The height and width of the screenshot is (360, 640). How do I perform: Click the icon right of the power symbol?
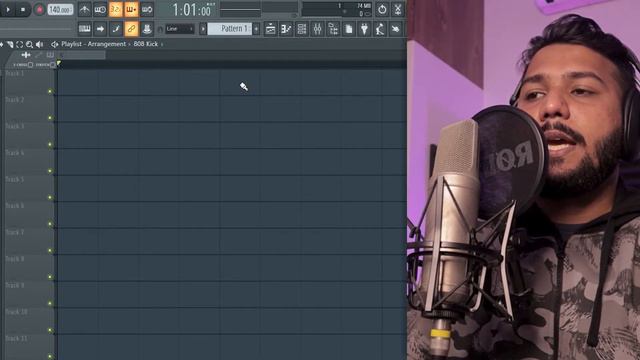(398, 9)
